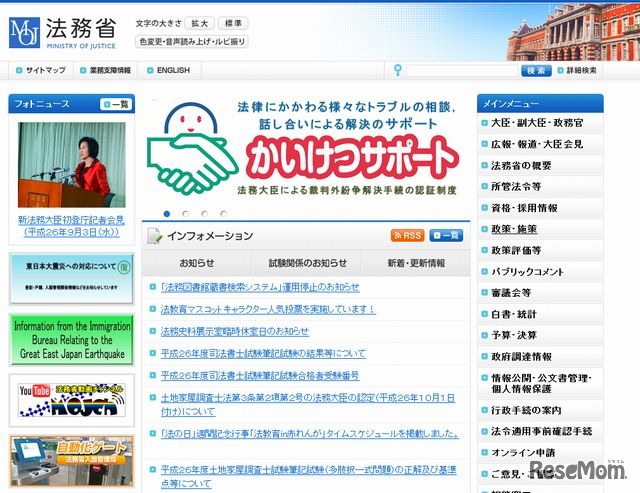This screenshot has width=640, height=493.
Task: Open パブリックコメント menu item
Action: click(x=540, y=271)
